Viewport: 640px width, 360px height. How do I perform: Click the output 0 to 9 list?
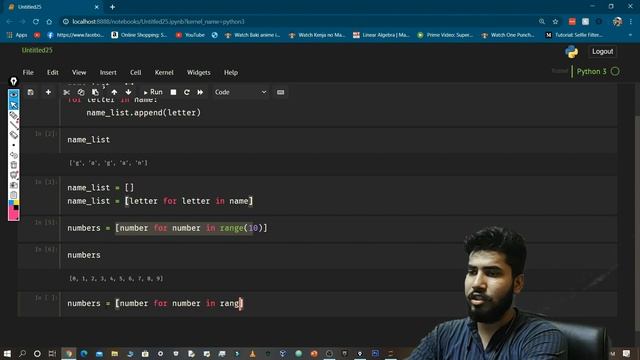[116, 278]
